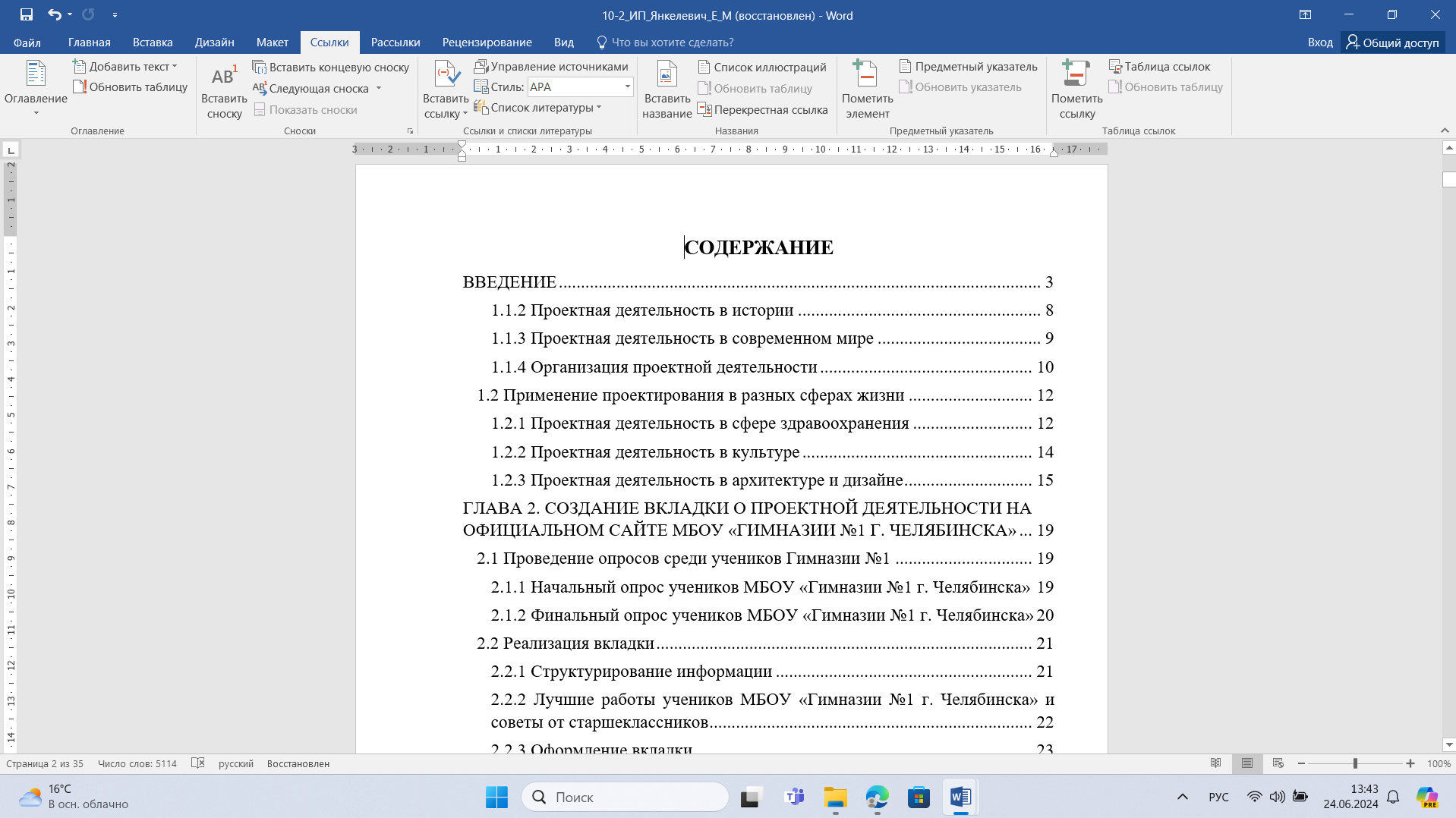Insert a footnote with Вставить сноску
This screenshot has width=1456, height=818.
coord(224,91)
